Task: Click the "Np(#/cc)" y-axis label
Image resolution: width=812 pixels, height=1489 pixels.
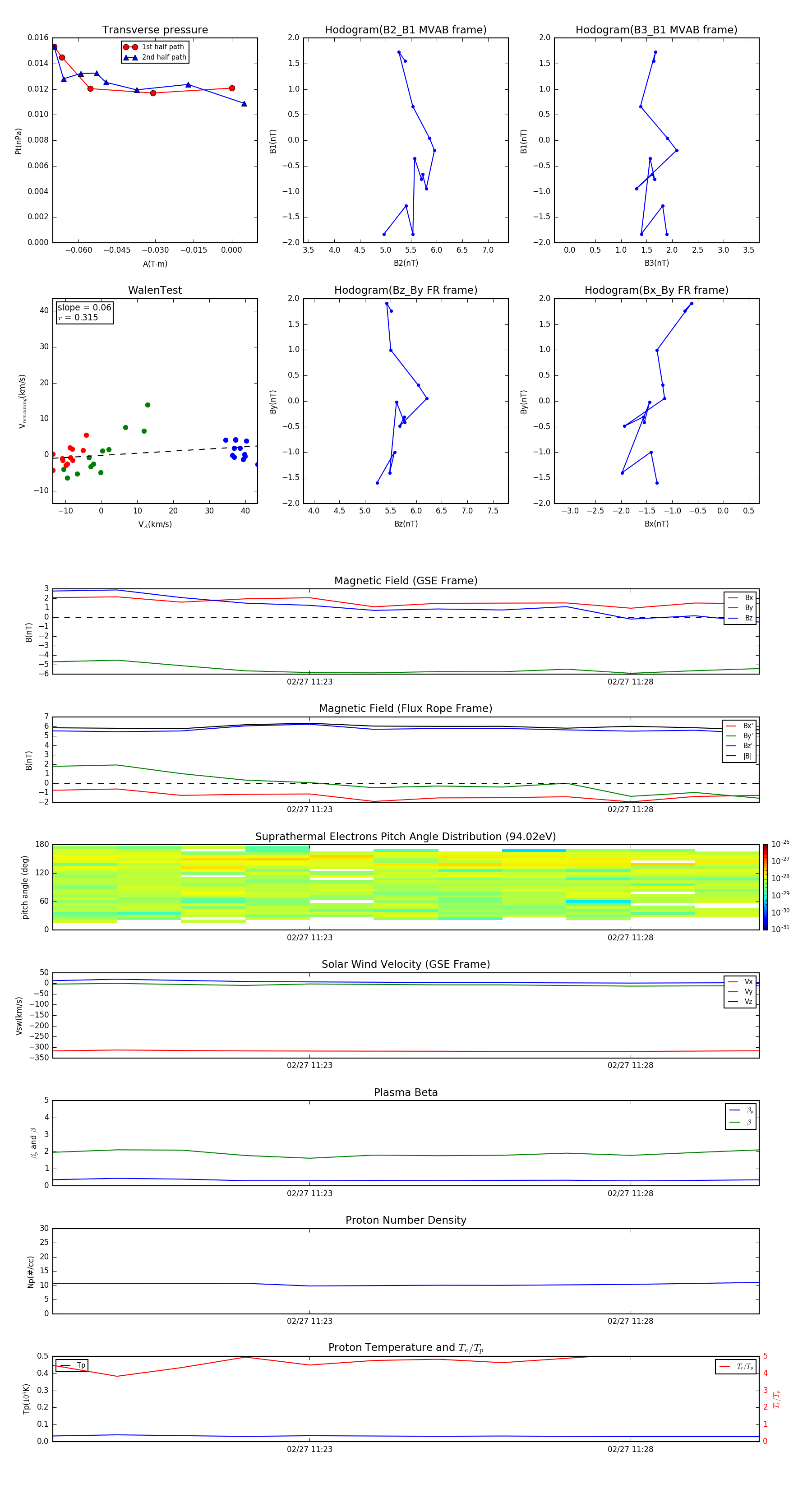Action: [x=31, y=1272]
